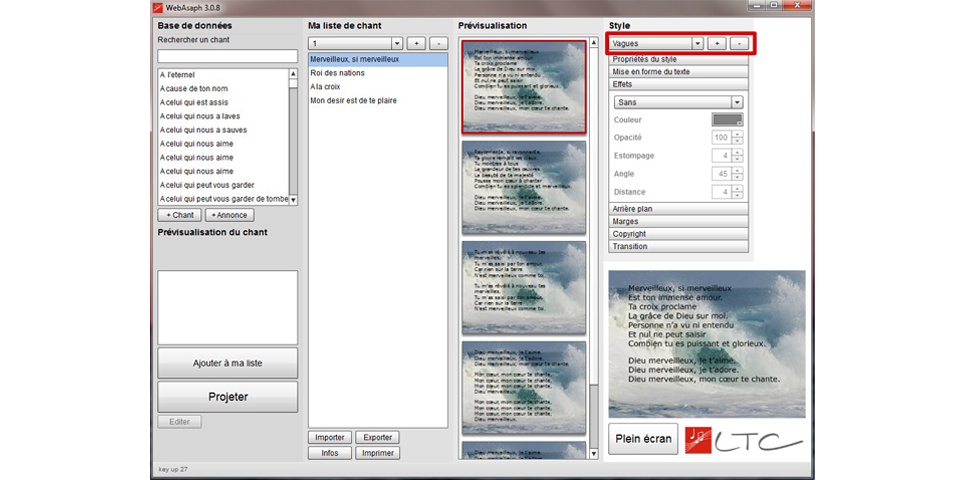Click the first preview slide thumbnail 'Merveilleux'

pos(524,86)
